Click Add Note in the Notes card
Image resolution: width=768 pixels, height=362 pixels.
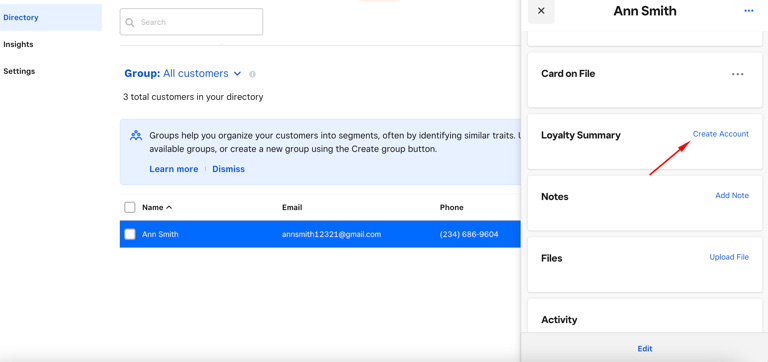[732, 195]
